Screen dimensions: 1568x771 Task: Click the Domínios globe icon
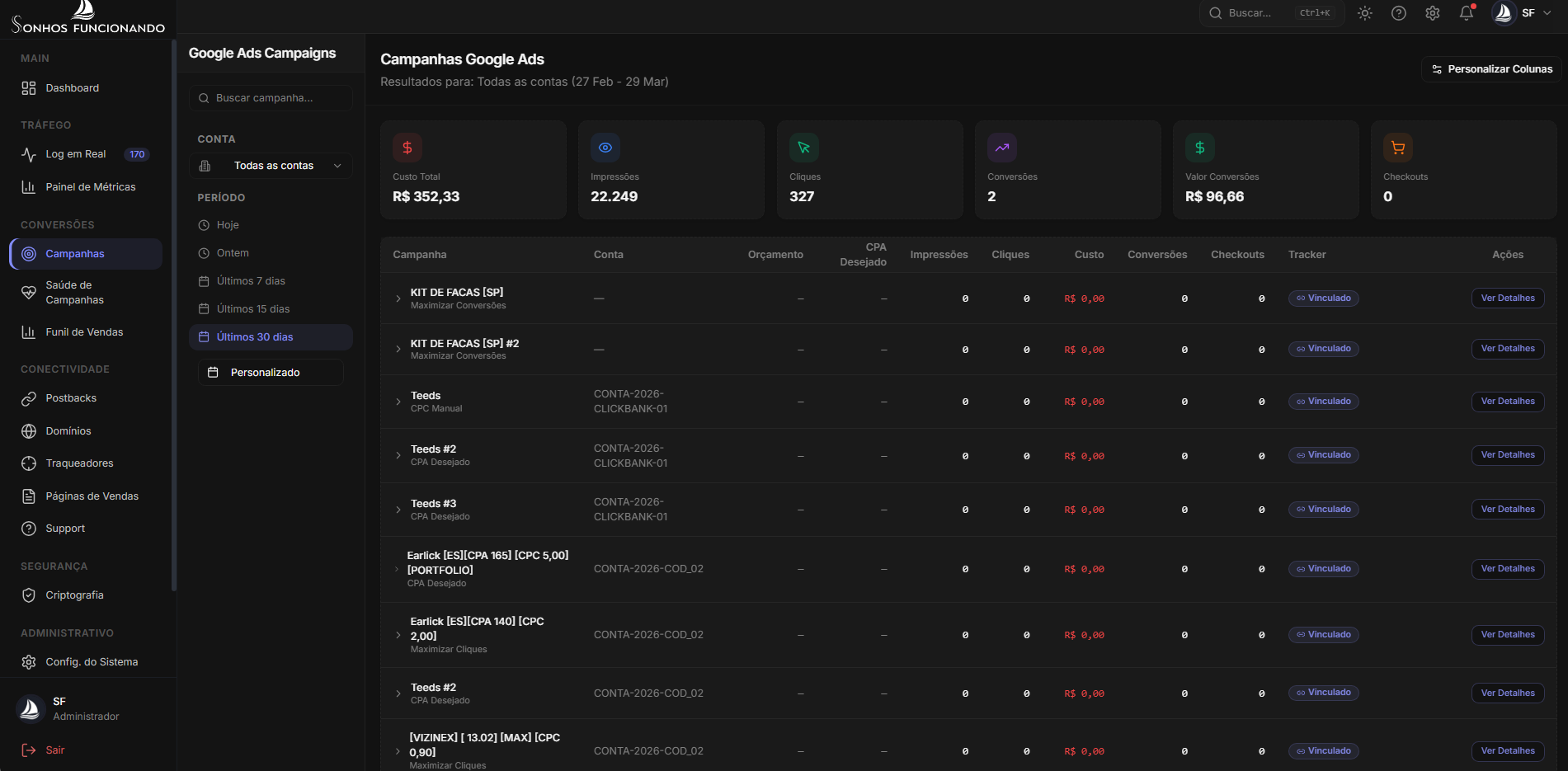tap(29, 431)
